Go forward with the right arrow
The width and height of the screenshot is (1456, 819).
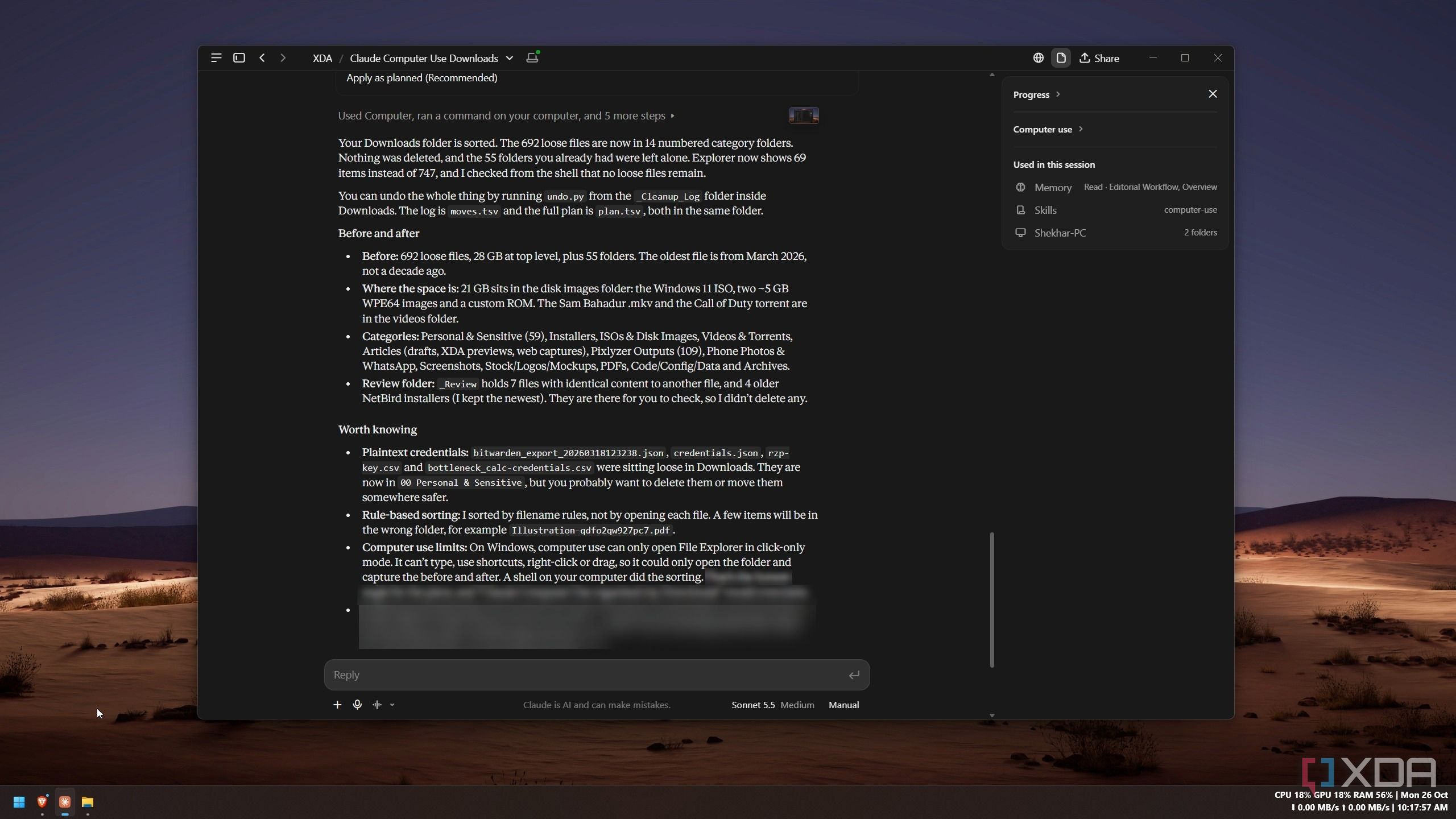click(x=283, y=58)
